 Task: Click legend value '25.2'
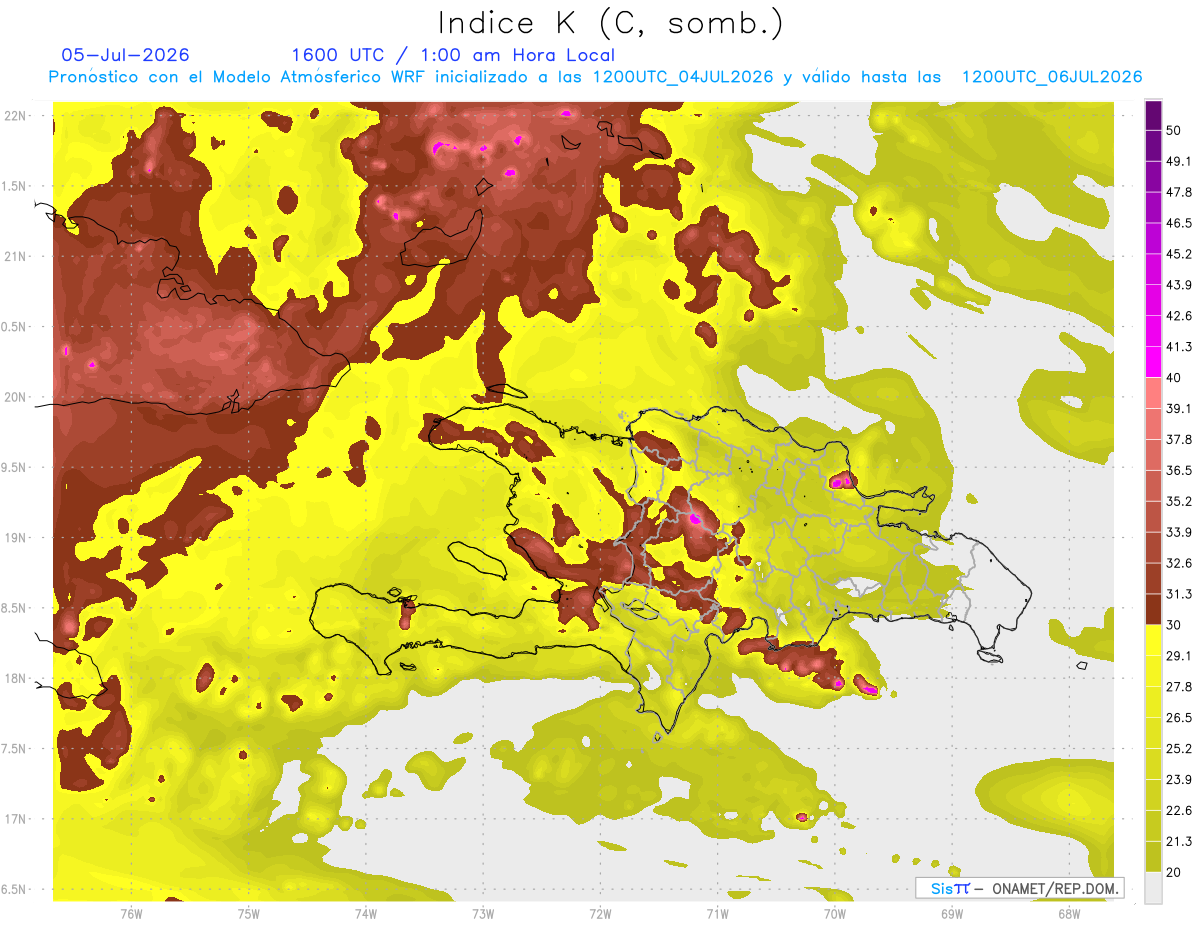tap(1180, 749)
